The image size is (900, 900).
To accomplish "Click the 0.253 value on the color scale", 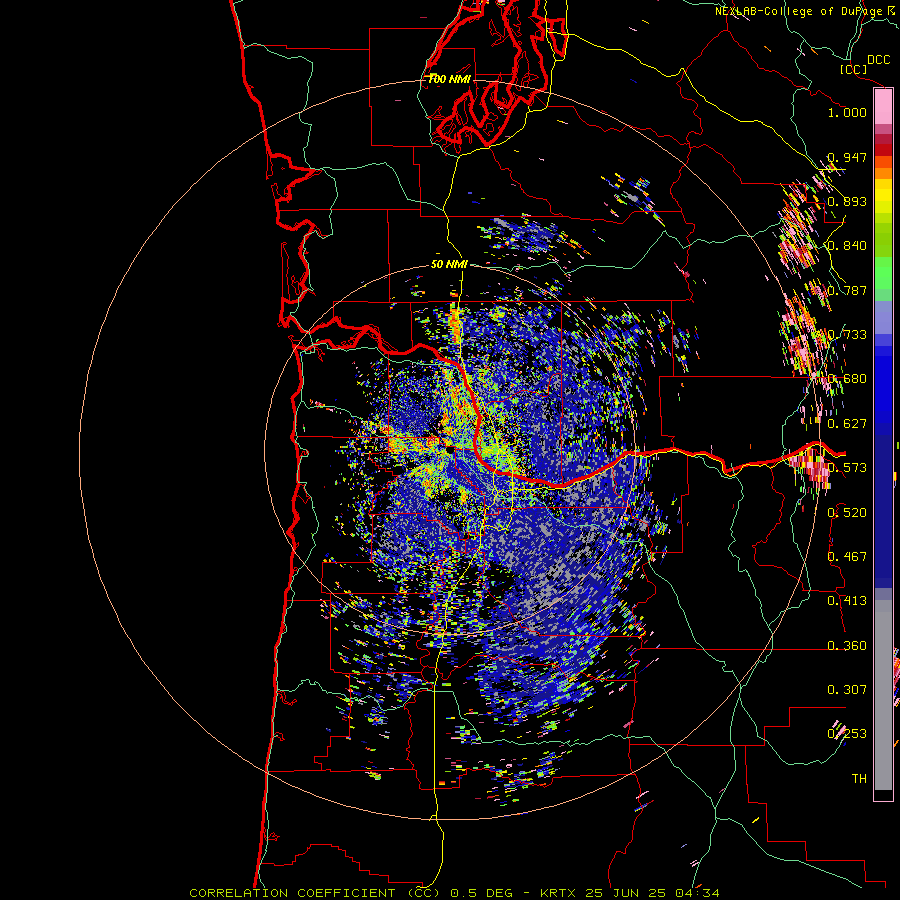I will point(847,734).
